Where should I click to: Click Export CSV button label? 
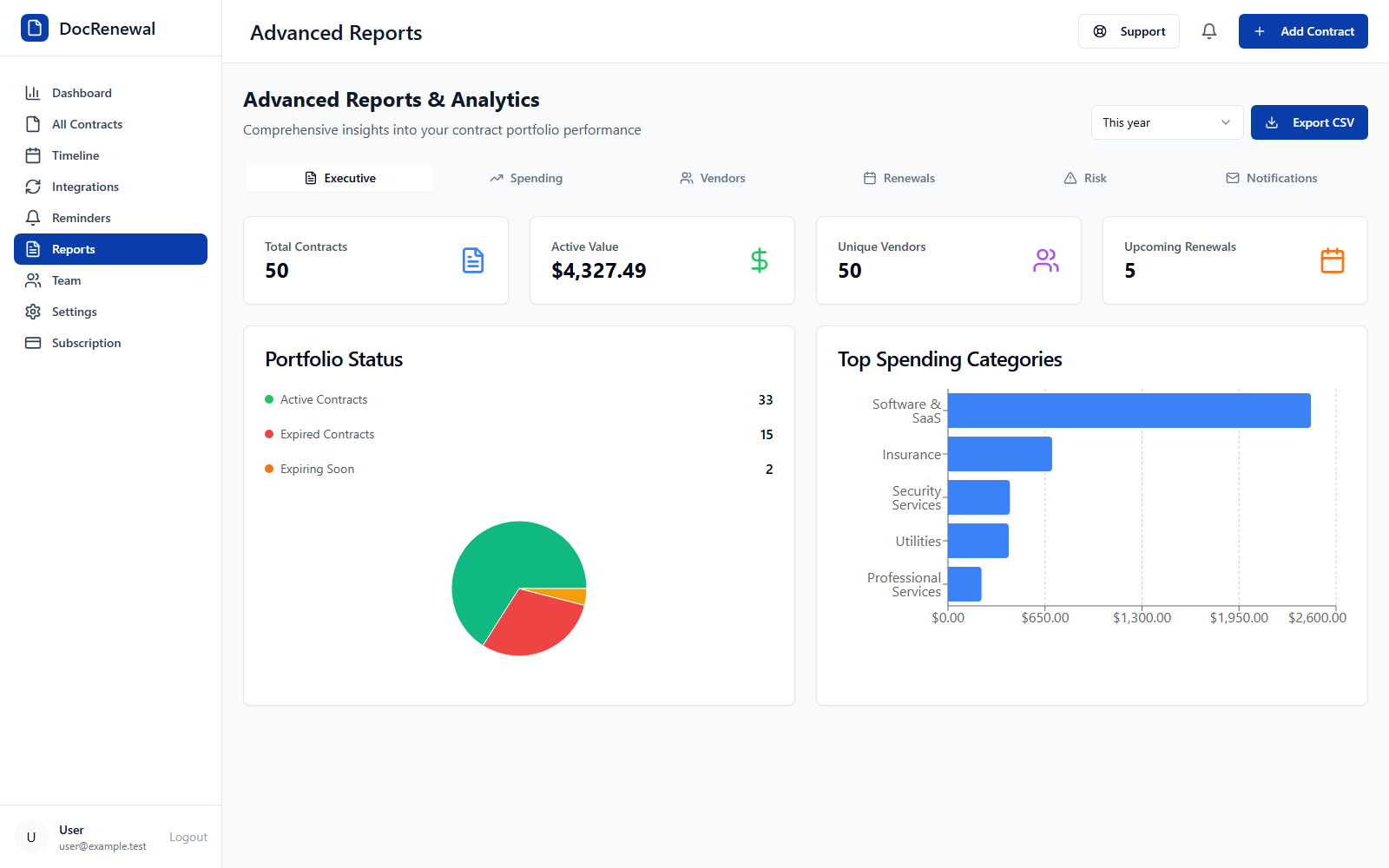(1323, 122)
